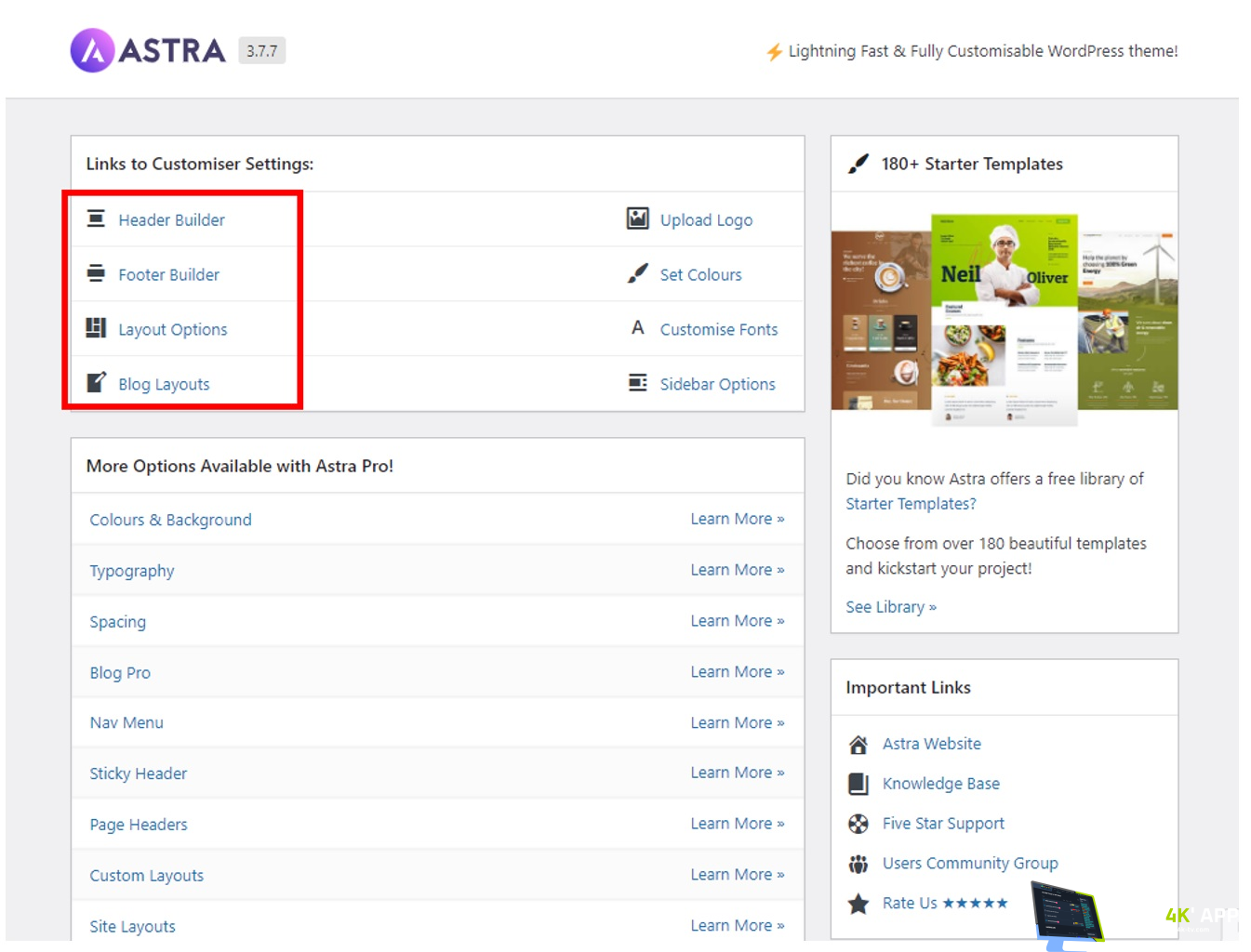
Task: Click the starter templates preview image
Action: [1004, 319]
